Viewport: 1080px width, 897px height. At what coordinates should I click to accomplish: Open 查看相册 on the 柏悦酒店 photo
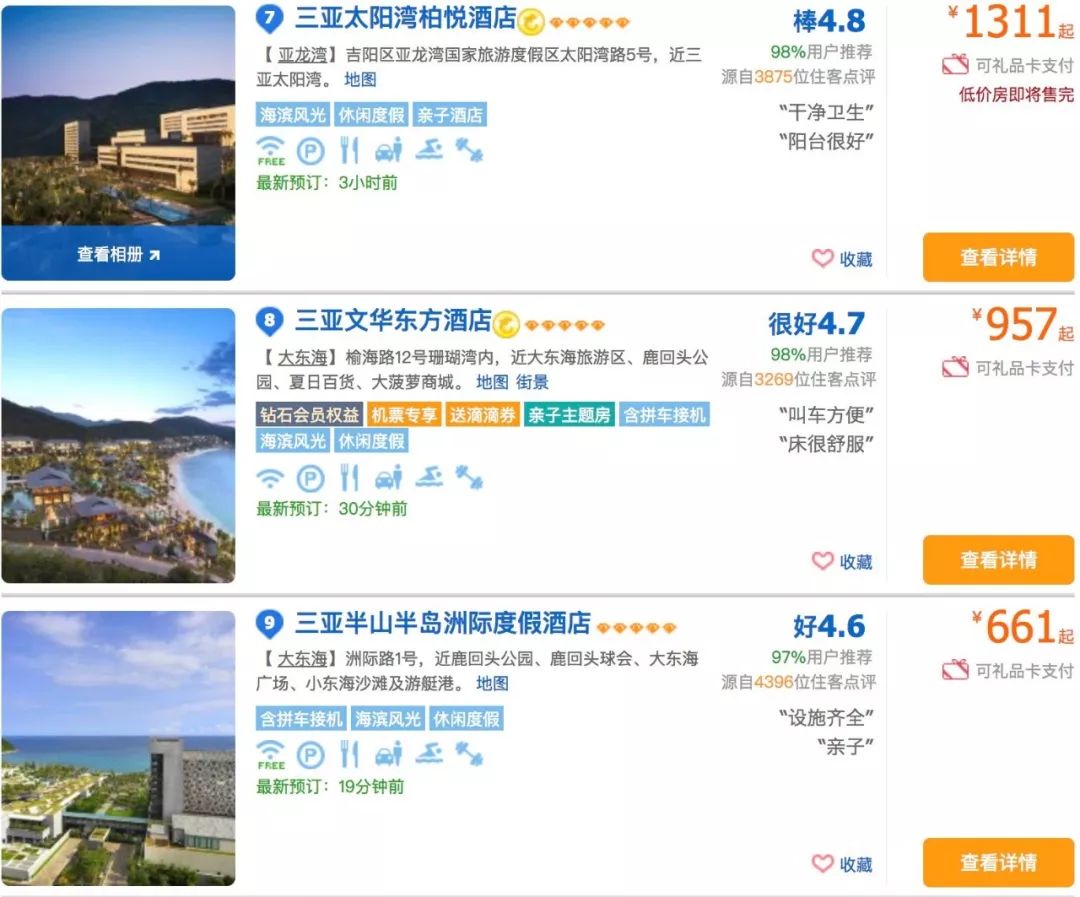coord(118,254)
